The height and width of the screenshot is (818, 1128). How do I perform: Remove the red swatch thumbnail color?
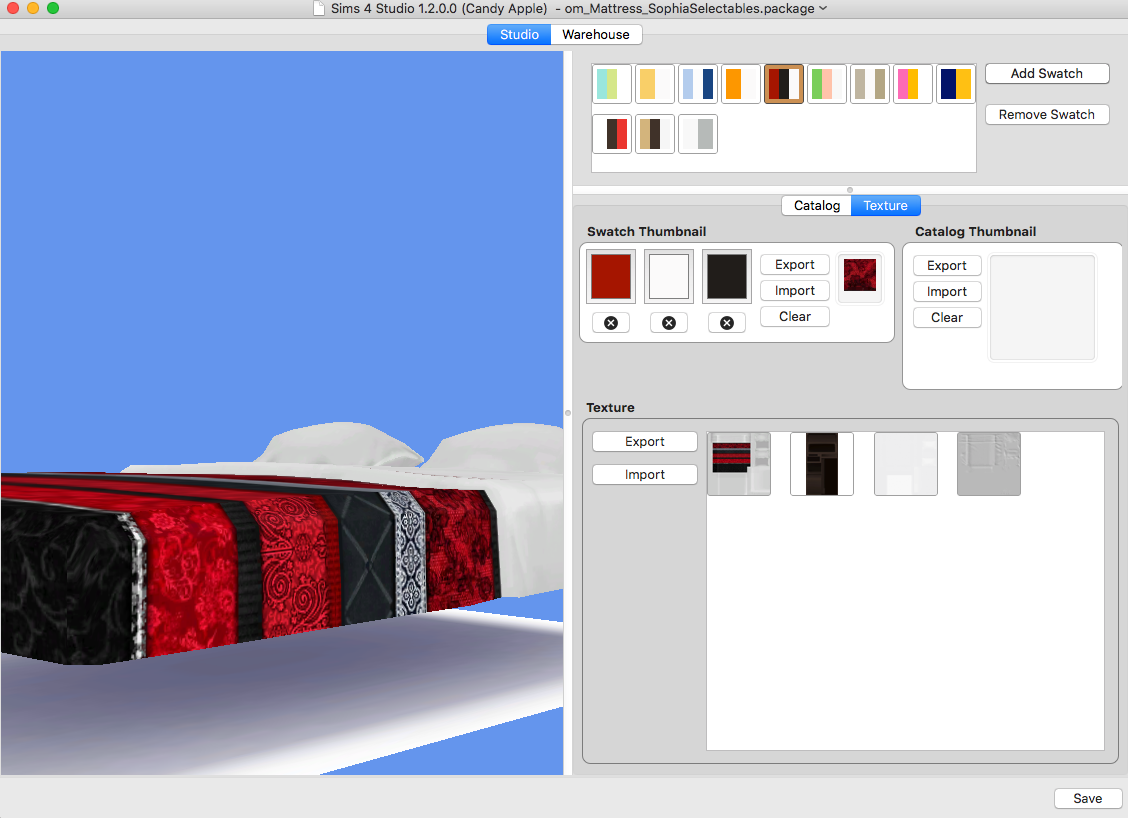point(610,323)
